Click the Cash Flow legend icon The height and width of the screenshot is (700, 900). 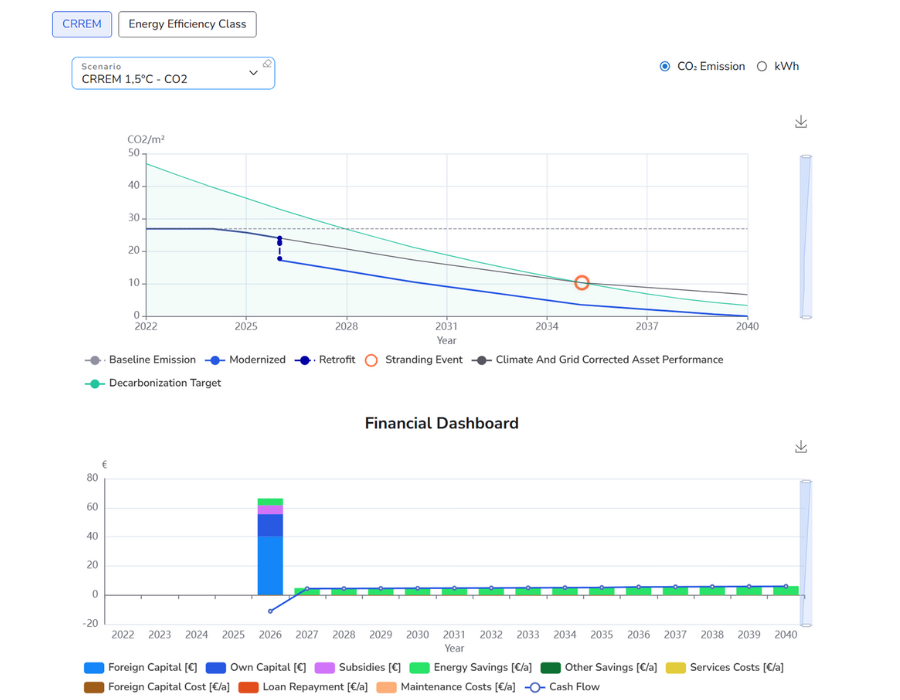pos(536,687)
